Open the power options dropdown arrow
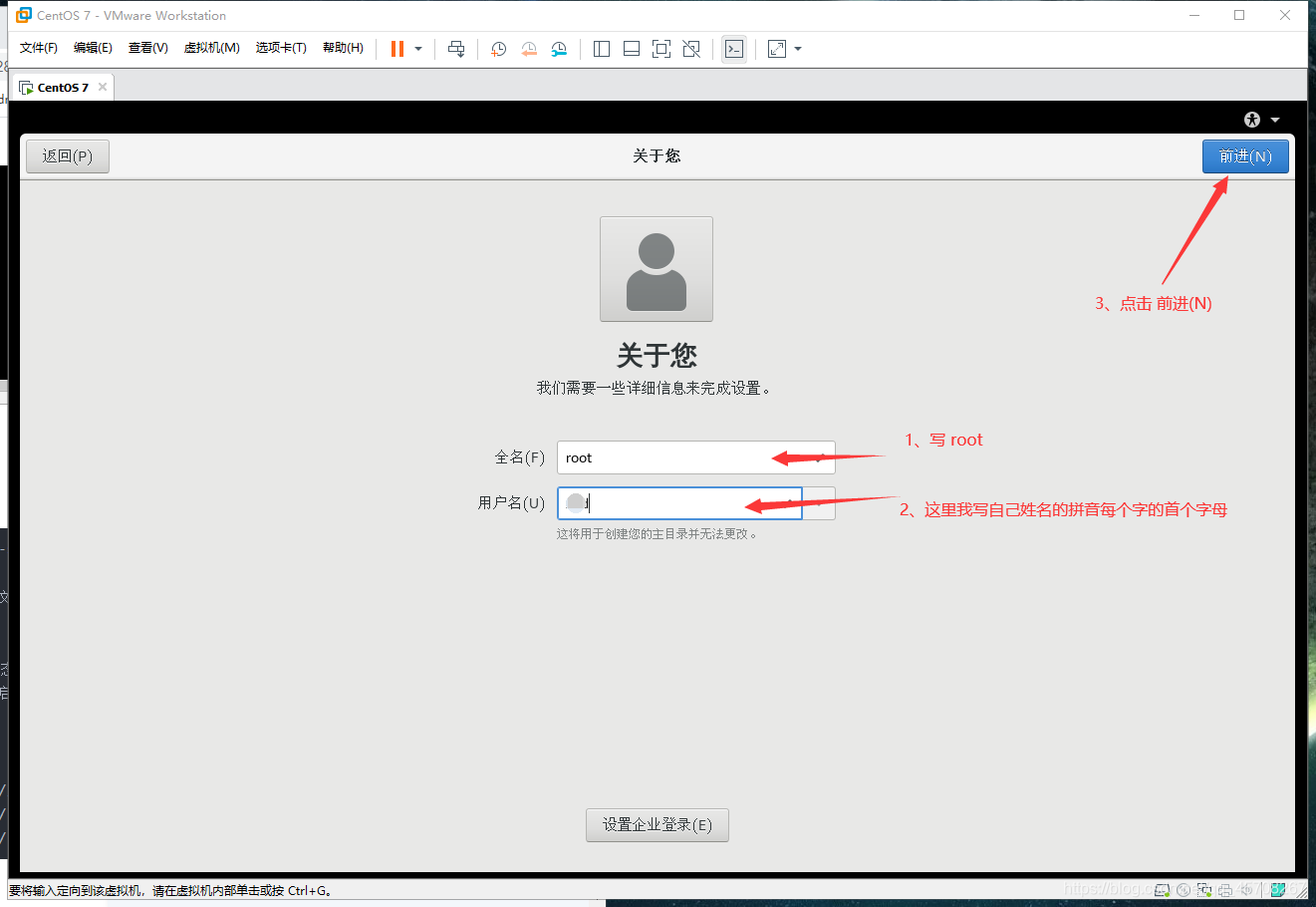This screenshot has height=907, width=1316. click(417, 48)
